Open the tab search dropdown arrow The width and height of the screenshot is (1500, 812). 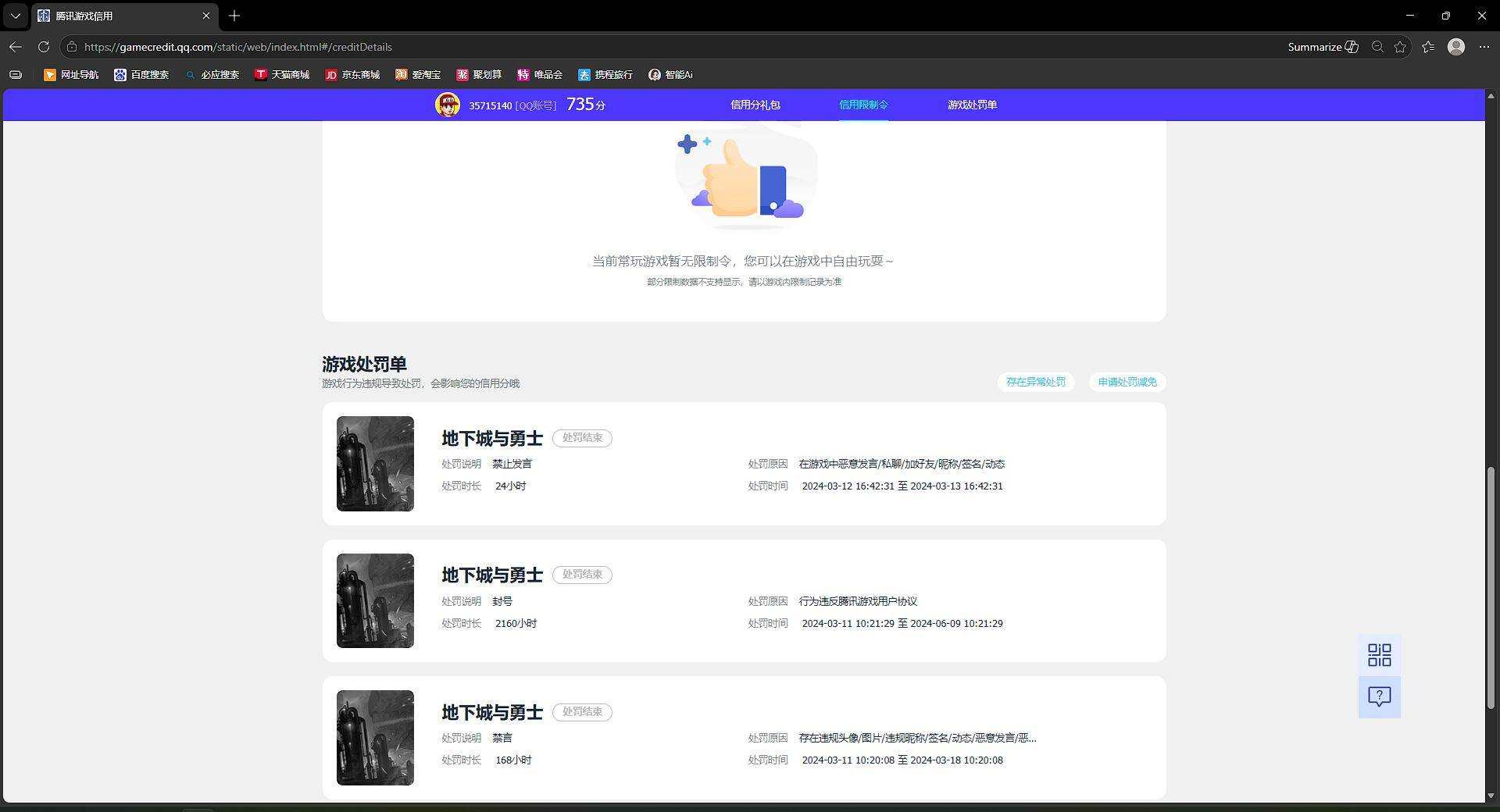15,16
